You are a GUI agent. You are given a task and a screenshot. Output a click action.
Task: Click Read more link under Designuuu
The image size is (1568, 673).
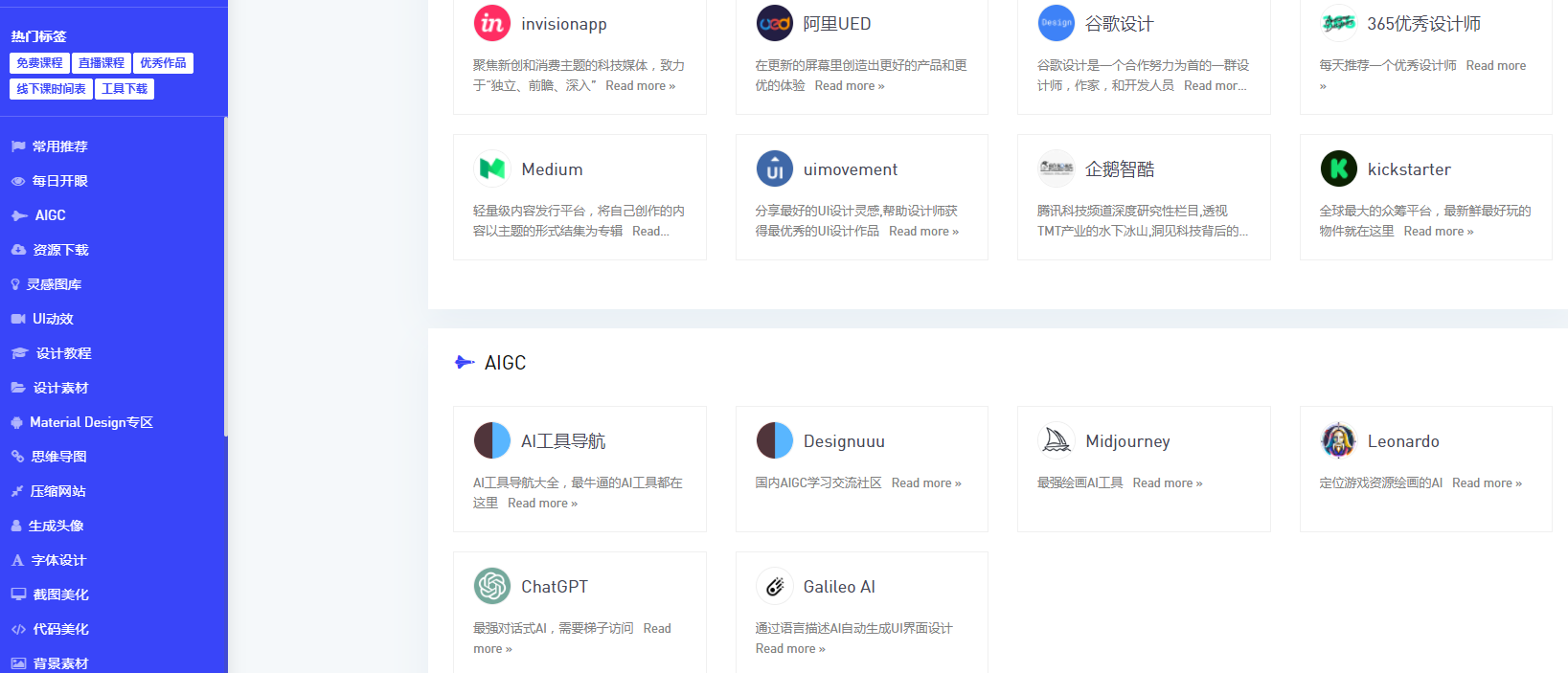click(925, 483)
